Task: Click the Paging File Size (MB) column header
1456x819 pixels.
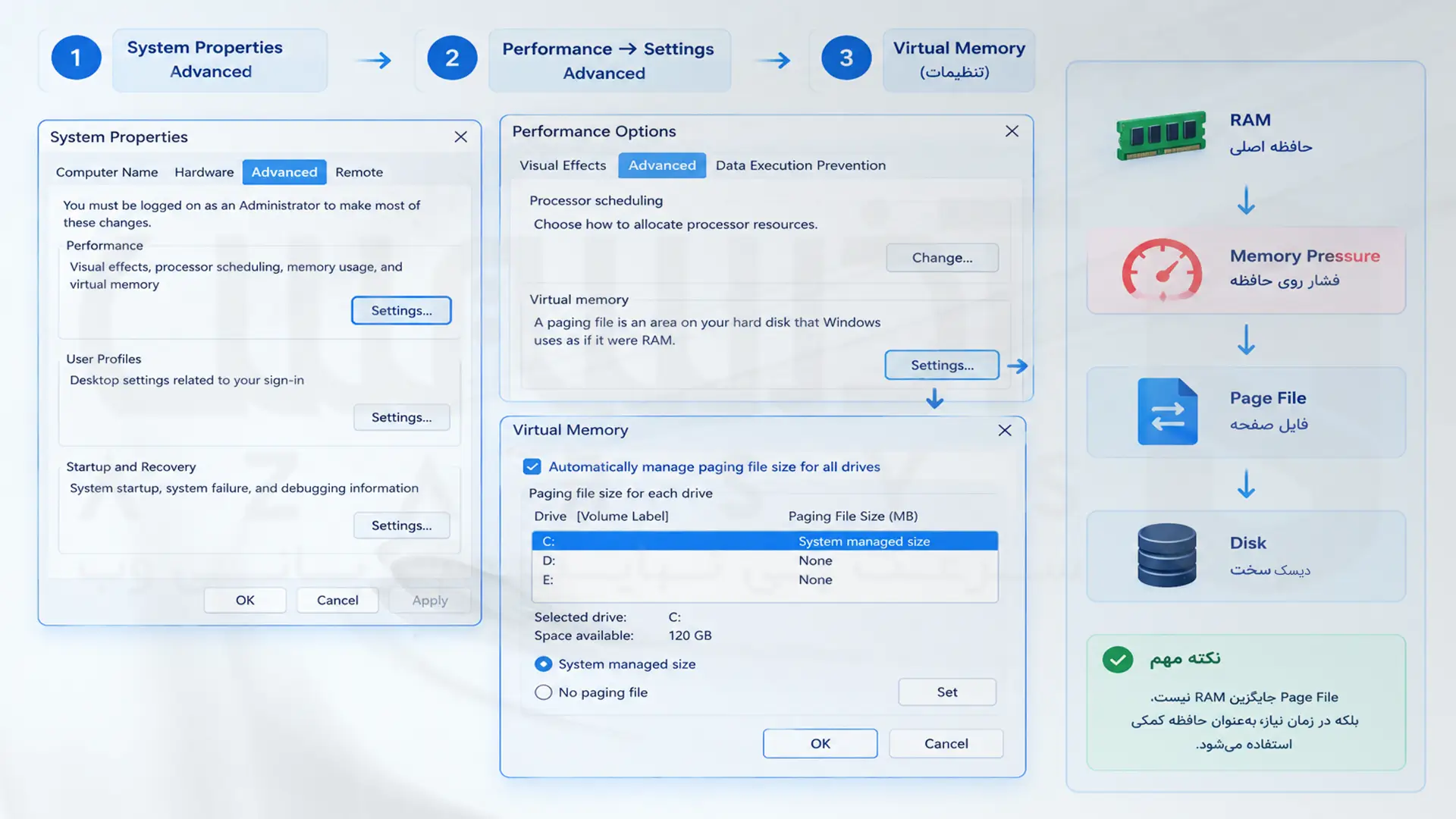Action: [x=853, y=516]
